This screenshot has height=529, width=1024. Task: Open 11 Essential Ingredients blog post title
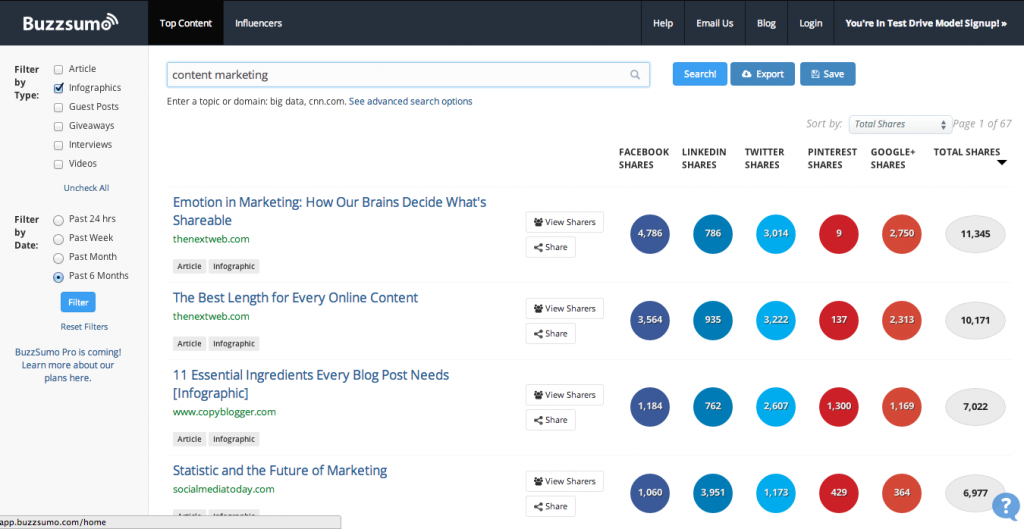point(311,384)
